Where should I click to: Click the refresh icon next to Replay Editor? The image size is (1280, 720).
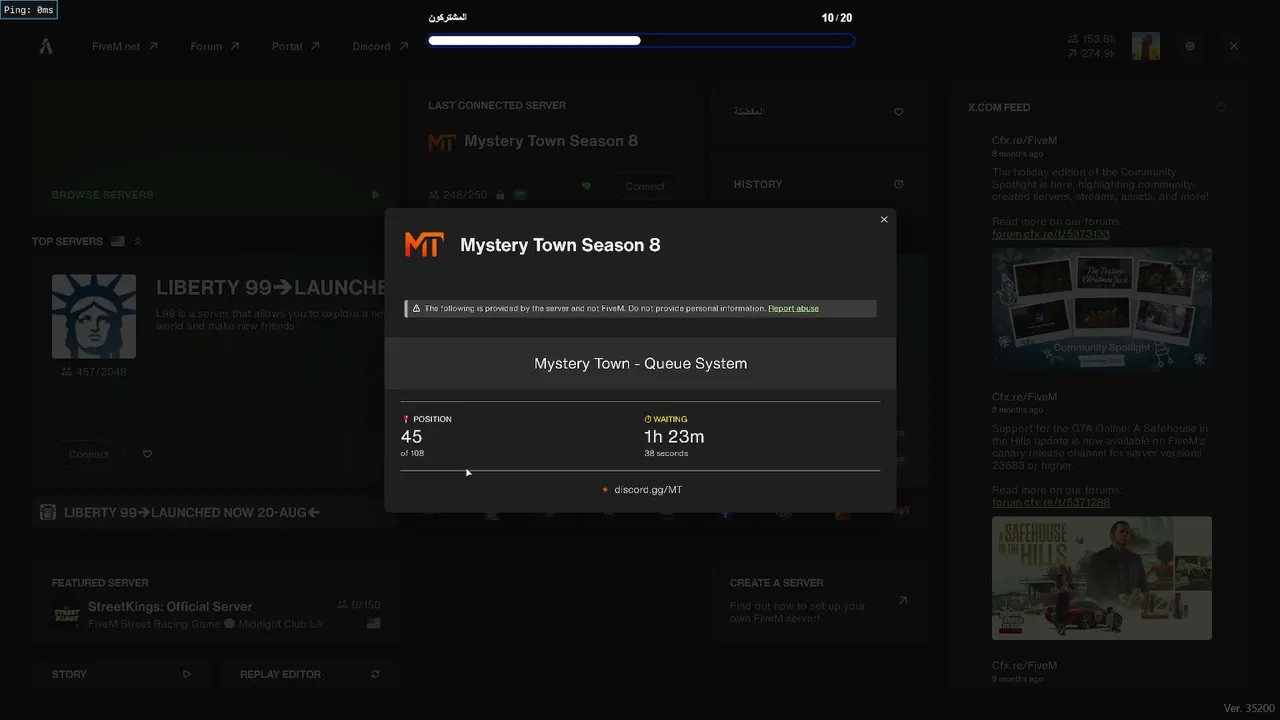[x=376, y=674]
